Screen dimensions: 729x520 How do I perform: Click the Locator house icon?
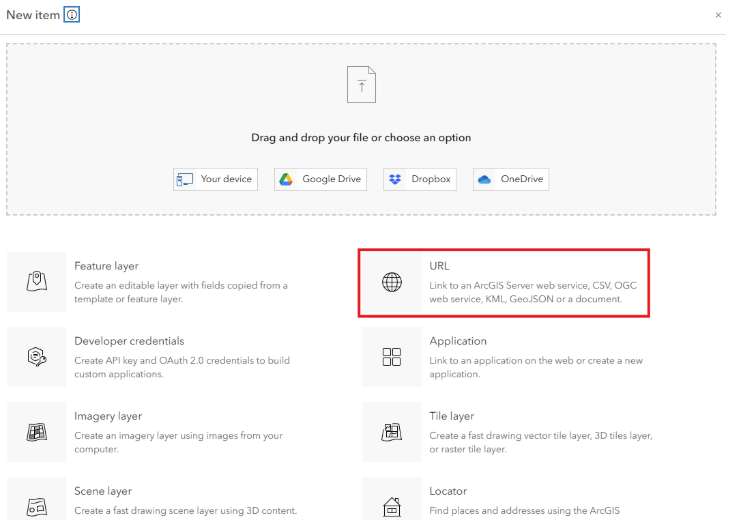[392, 507]
